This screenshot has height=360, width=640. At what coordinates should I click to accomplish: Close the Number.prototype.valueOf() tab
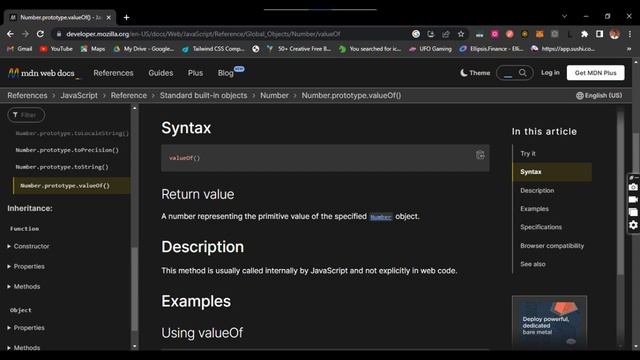(x=109, y=18)
